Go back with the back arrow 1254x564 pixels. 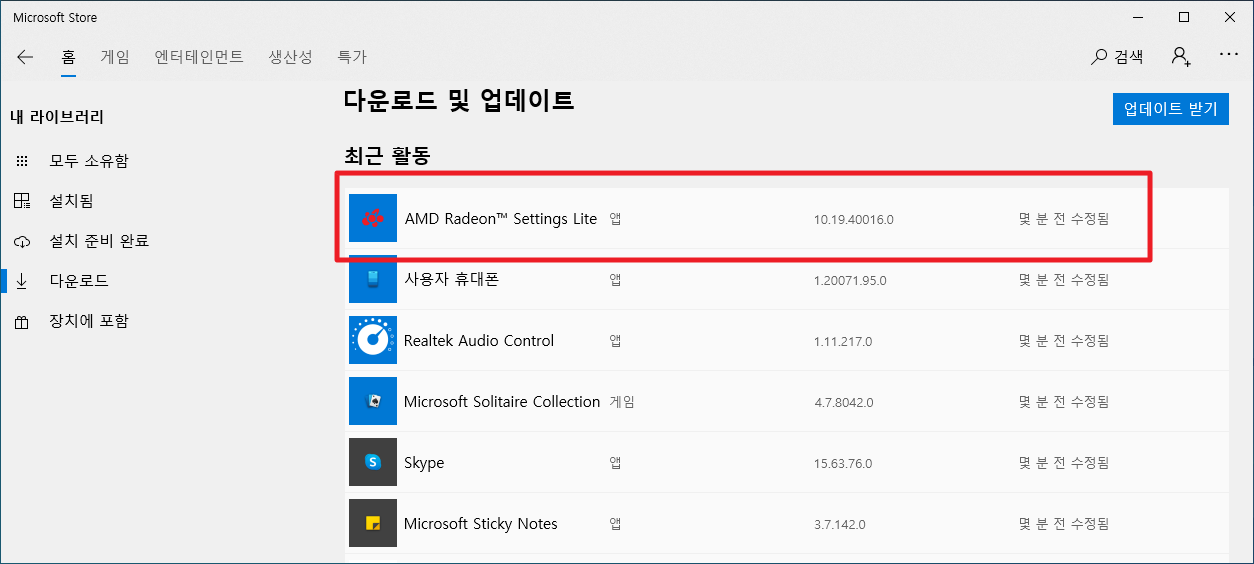25,57
